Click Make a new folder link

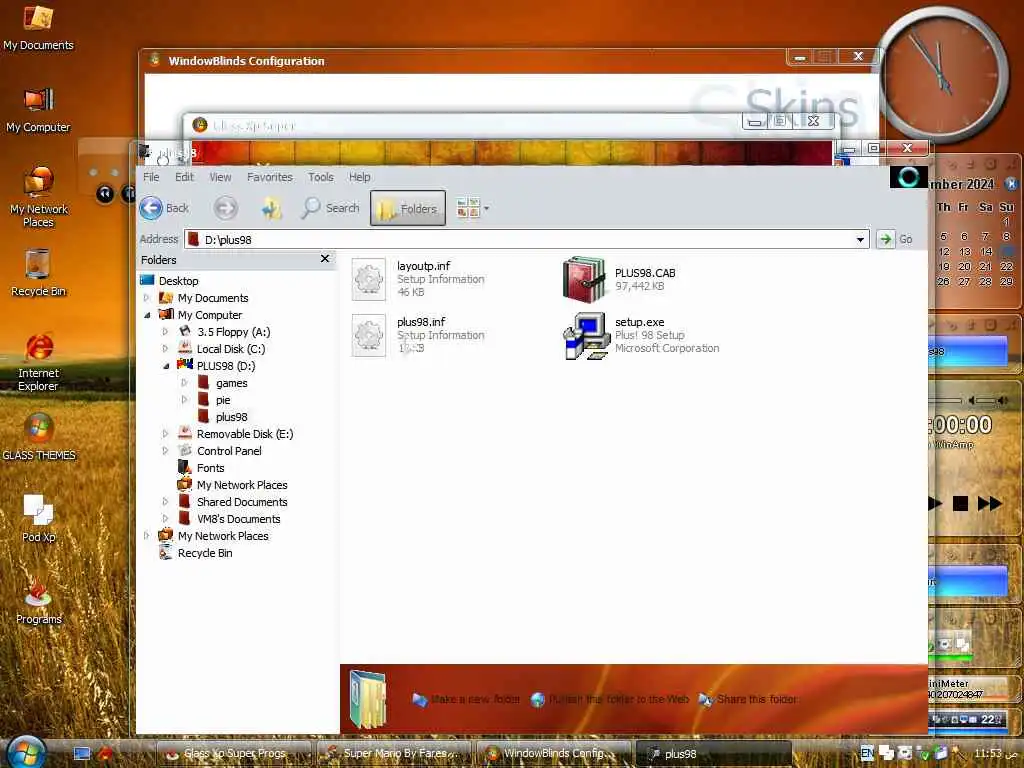(466, 699)
